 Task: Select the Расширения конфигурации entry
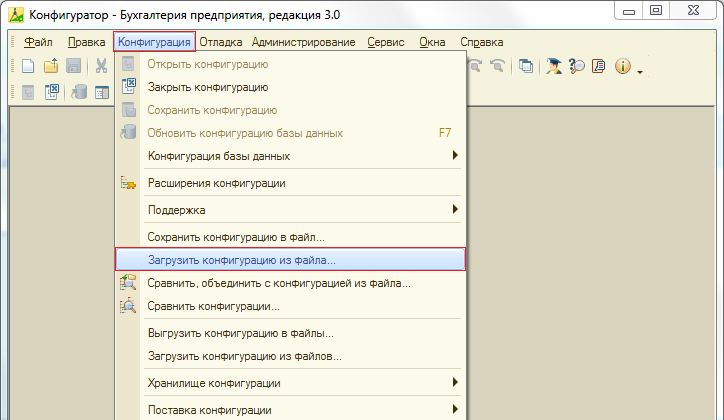point(290,183)
